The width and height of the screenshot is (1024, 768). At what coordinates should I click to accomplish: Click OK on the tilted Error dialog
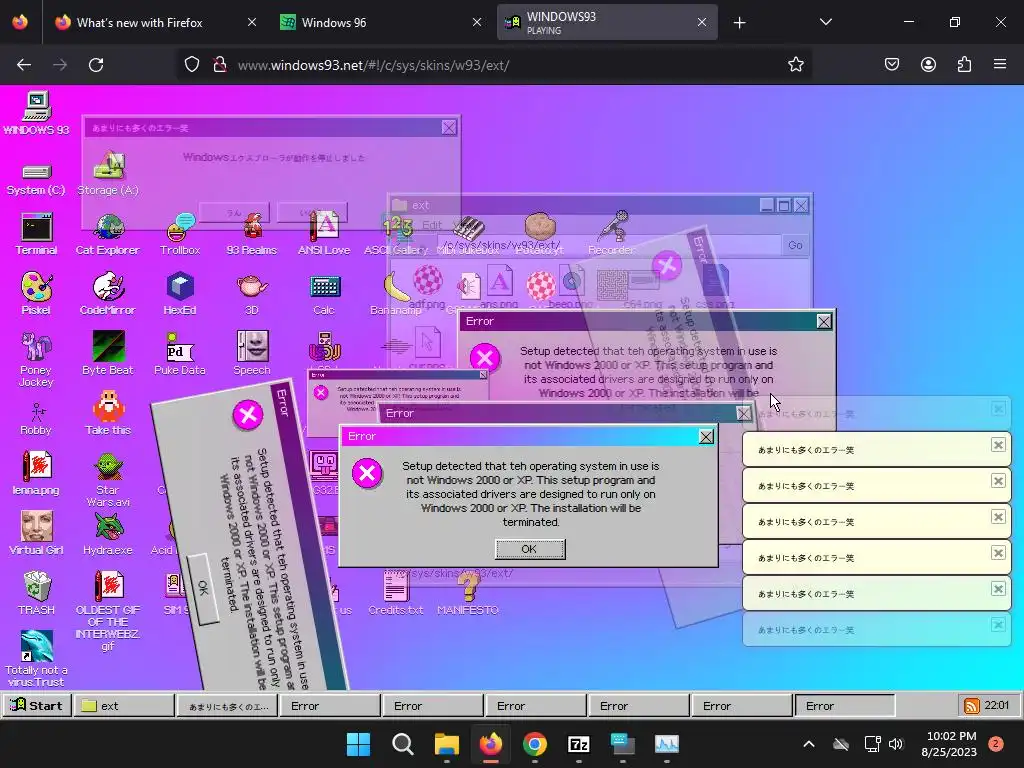tap(203, 588)
